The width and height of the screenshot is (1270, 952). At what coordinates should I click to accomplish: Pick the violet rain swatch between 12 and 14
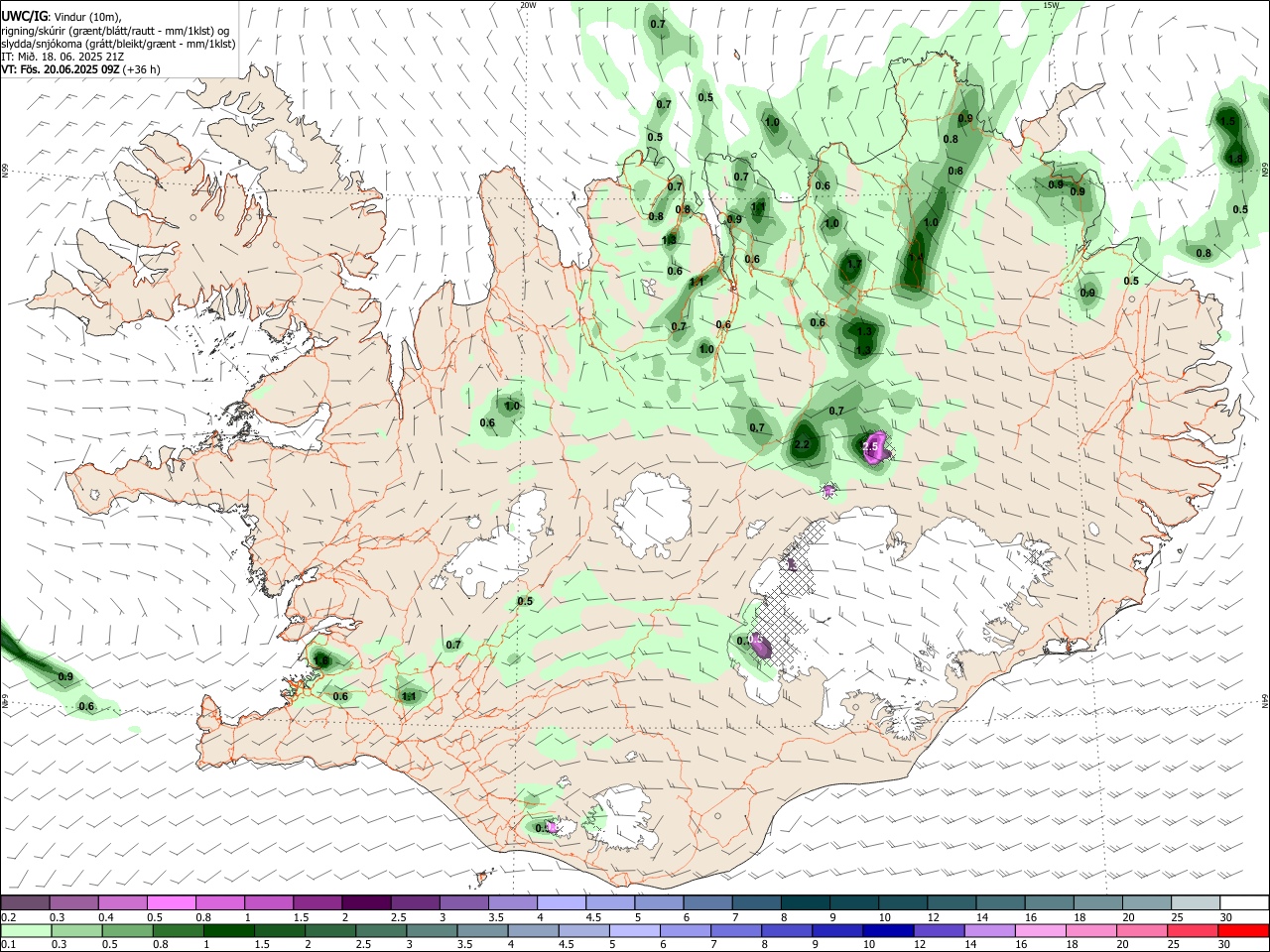[938, 931]
